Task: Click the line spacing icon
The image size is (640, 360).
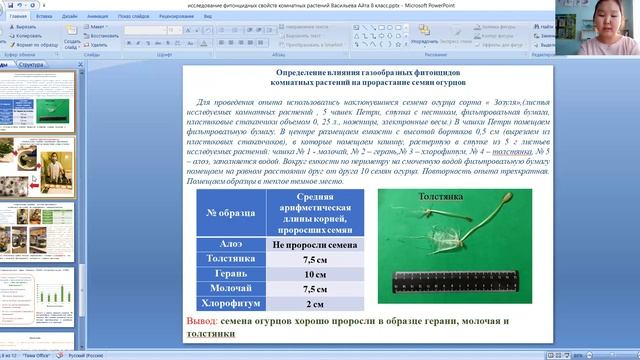Action: point(270,30)
